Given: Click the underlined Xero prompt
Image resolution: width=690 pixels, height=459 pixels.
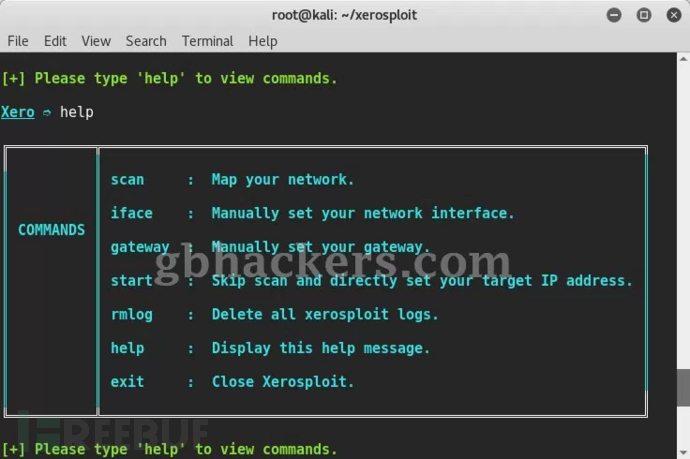Looking at the screenshot, I should point(18,112).
